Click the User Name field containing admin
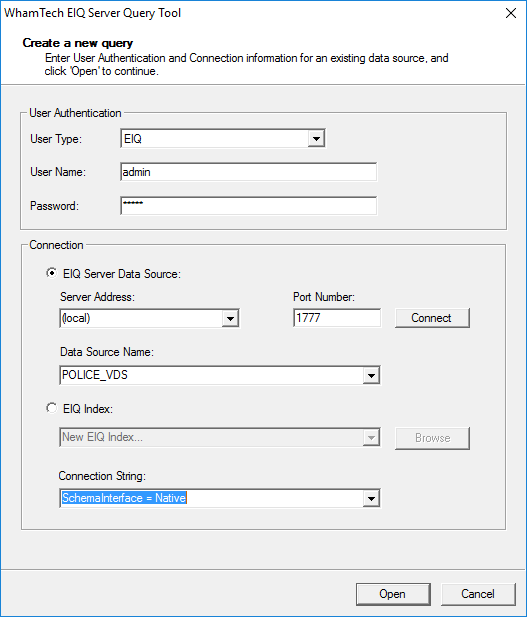Image resolution: width=527 pixels, height=617 pixels. click(248, 172)
